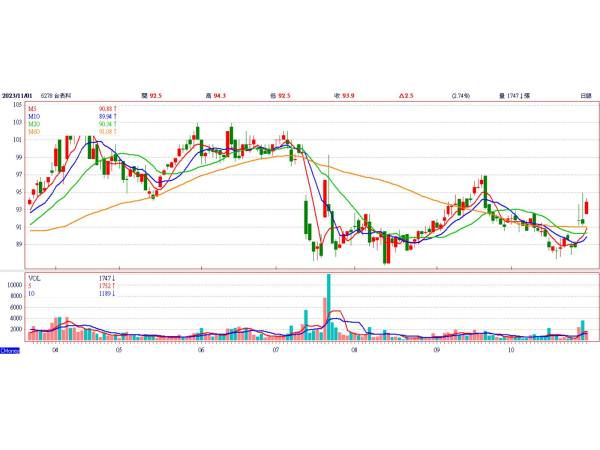Click the M5 moving average legend label
Viewport: 600px width, 450px height.
click(32, 108)
